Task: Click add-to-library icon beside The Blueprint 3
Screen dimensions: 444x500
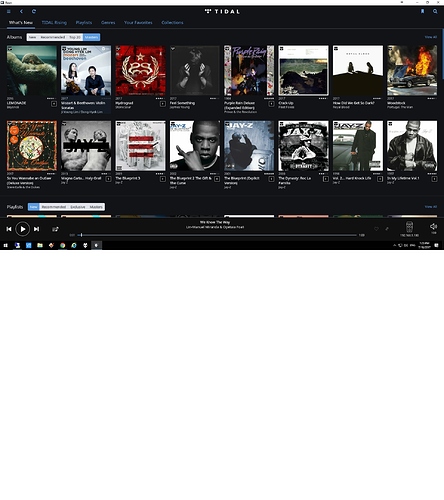Action: tap(162, 179)
